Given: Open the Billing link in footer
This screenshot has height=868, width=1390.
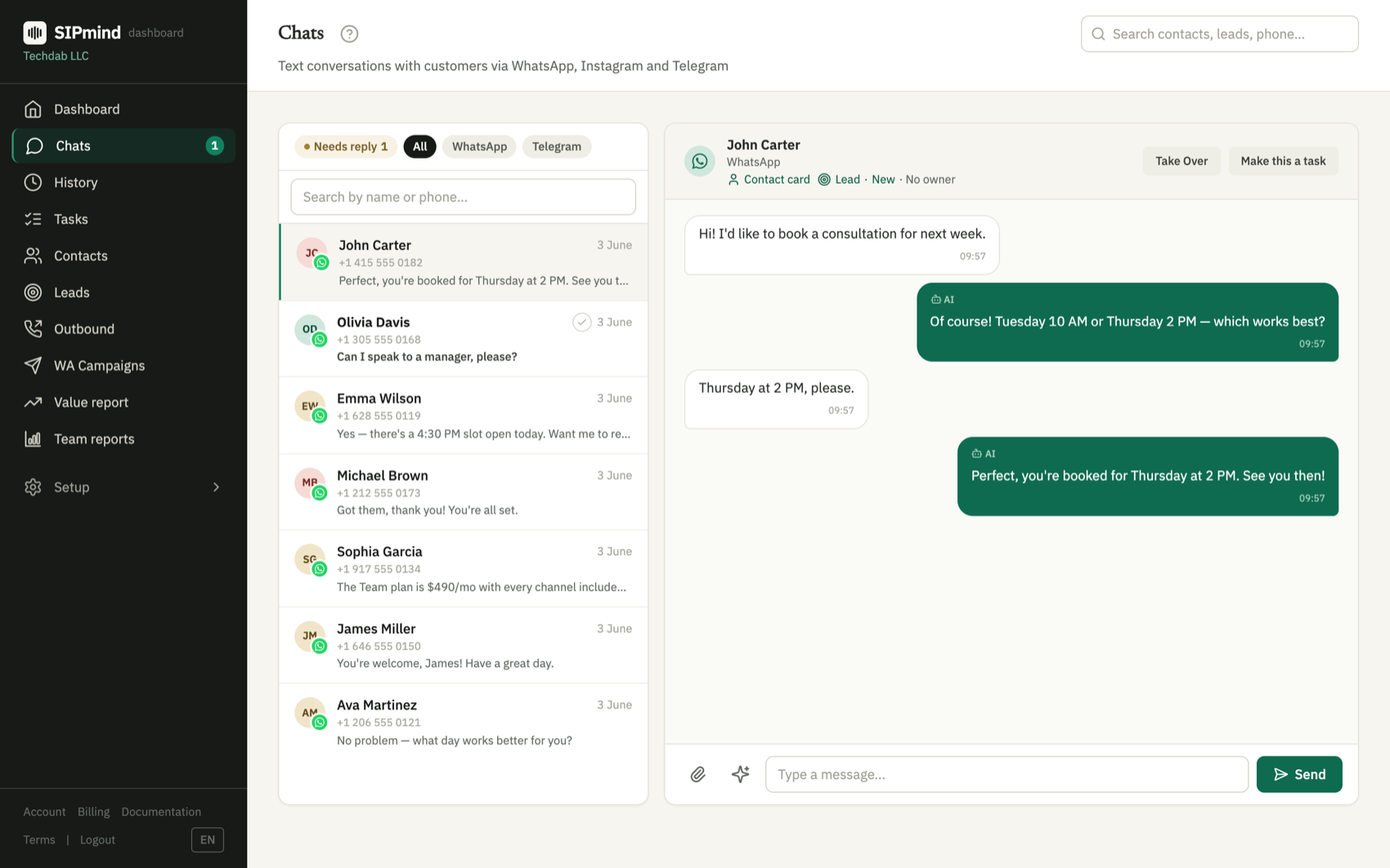Looking at the screenshot, I should pyautogui.click(x=93, y=812).
